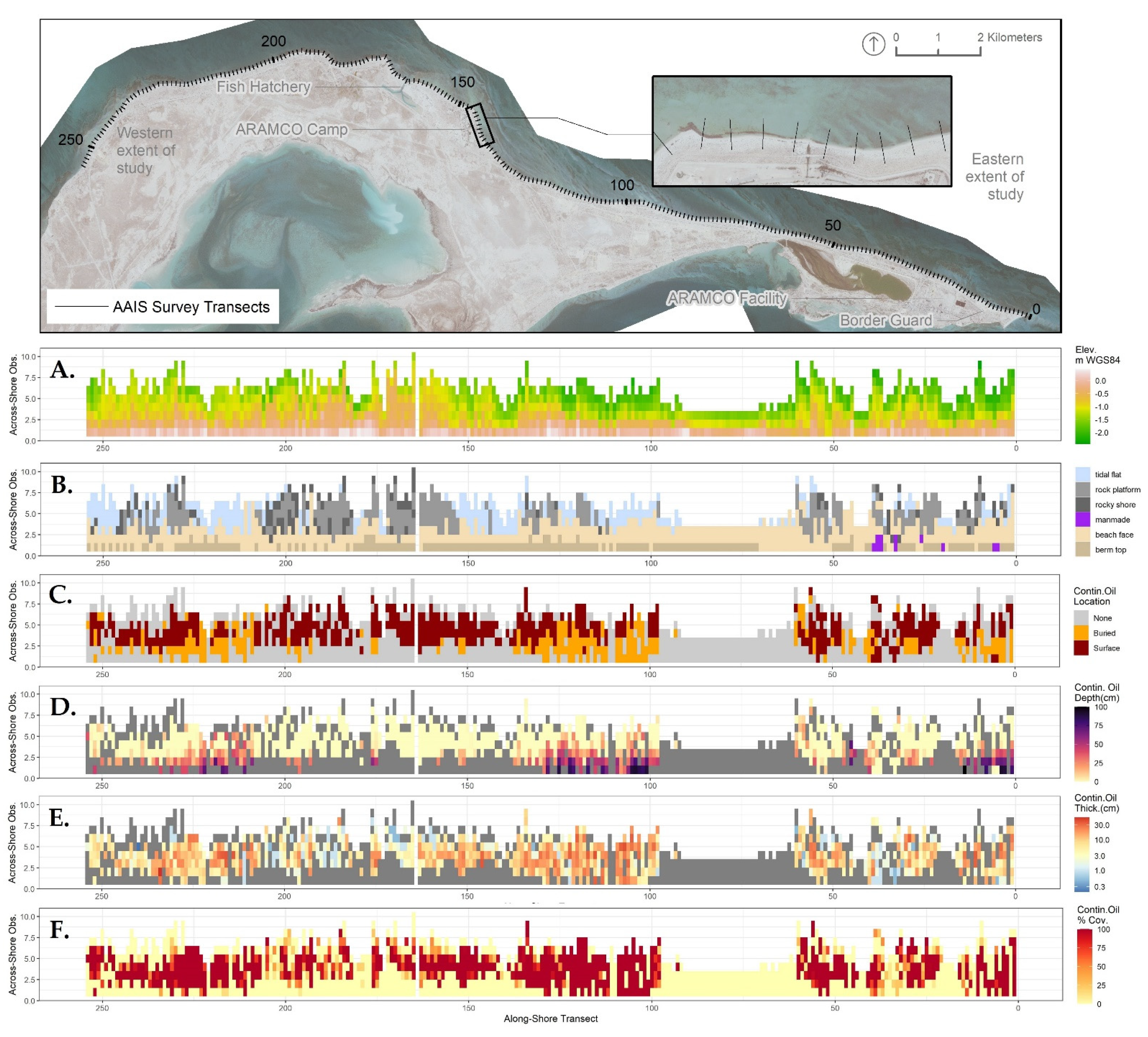Click the Surface dark red legend swatch
Viewport: 1148px width, 1037px height.
coord(1081,648)
